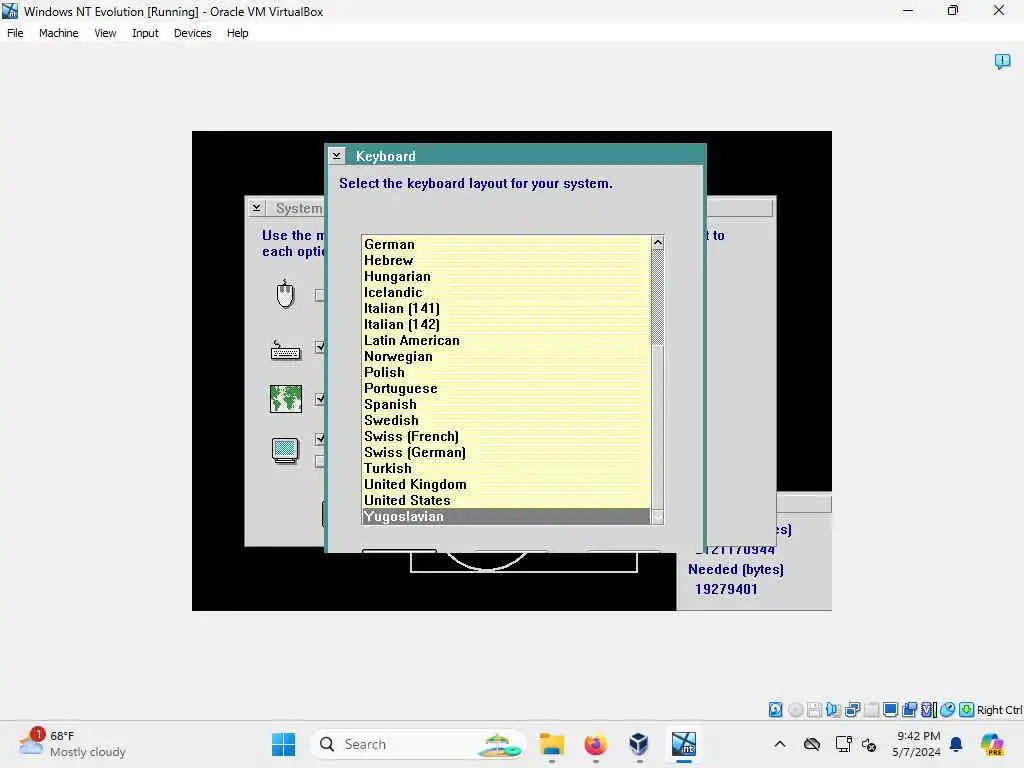The width and height of the screenshot is (1024, 768).
Task: Open the notification bell in the tray
Action: 956,744
